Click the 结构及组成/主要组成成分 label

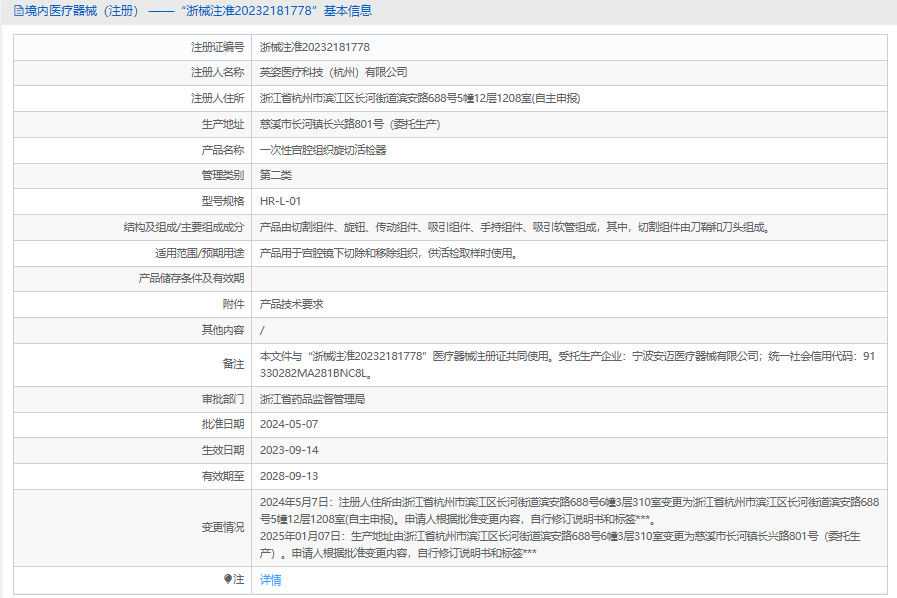click(x=184, y=227)
